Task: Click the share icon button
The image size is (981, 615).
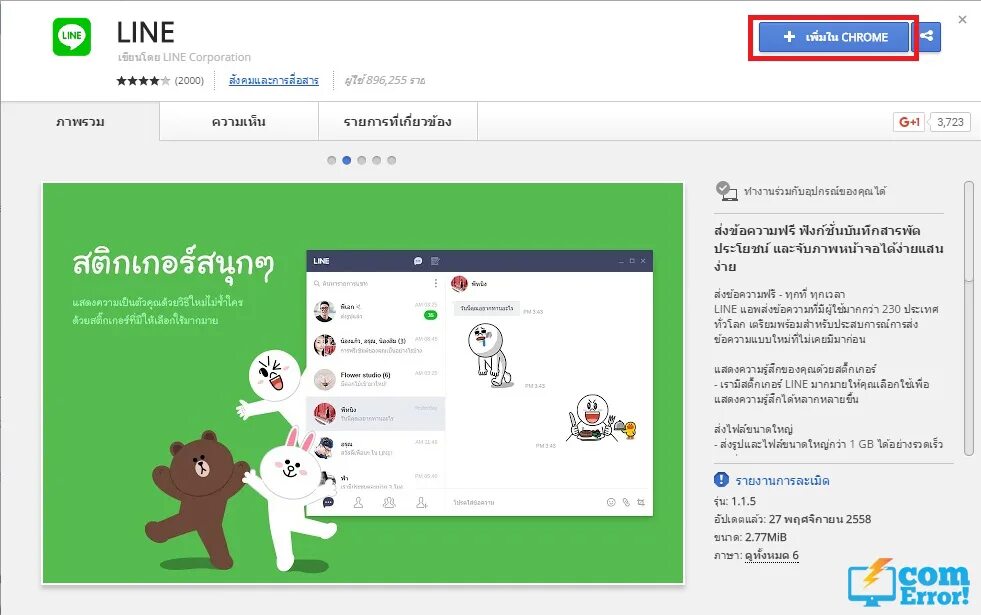Action: [x=927, y=36]
